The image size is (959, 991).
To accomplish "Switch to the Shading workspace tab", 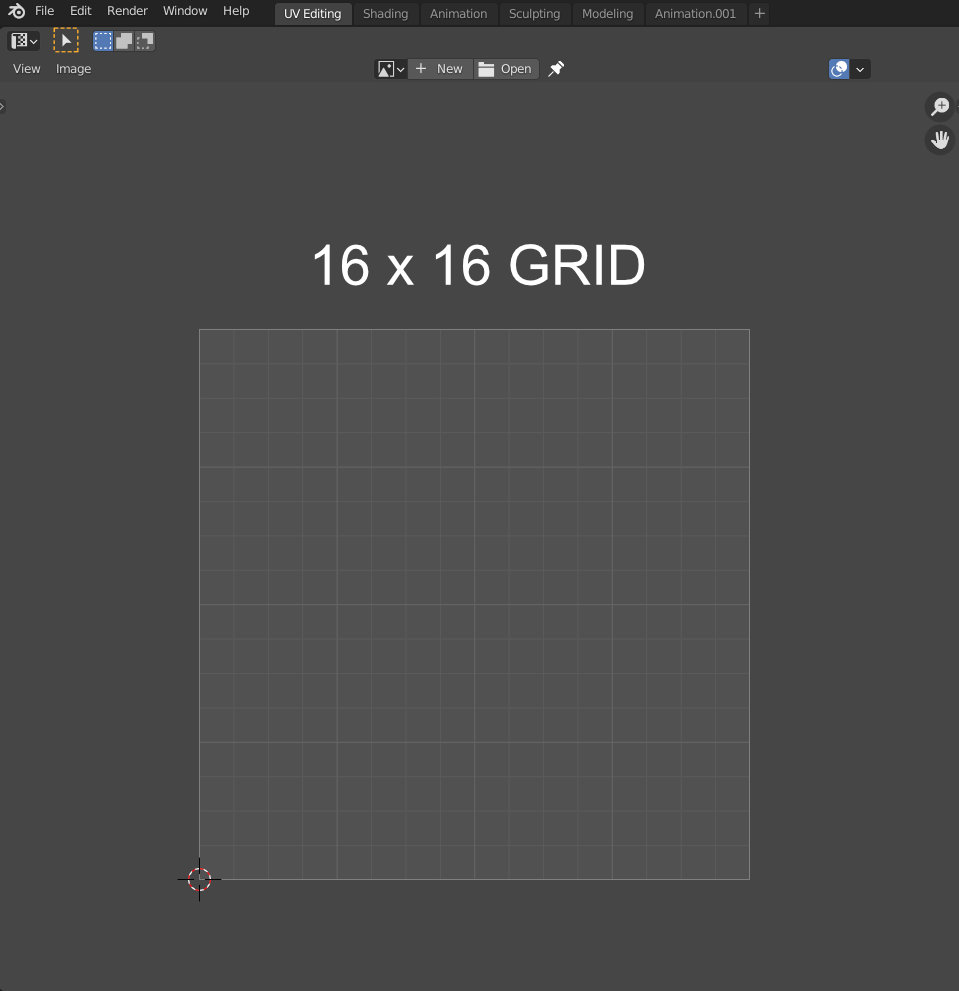I will pos(386,14).
